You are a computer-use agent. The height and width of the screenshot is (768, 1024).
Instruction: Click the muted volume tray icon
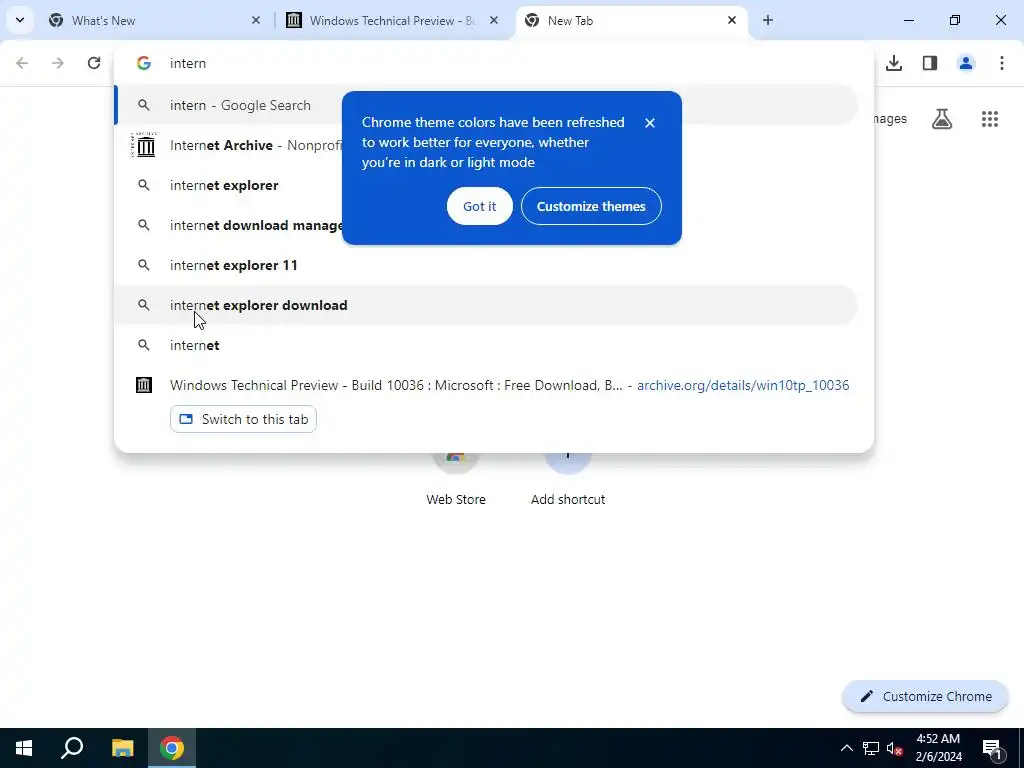pos(895,749)
